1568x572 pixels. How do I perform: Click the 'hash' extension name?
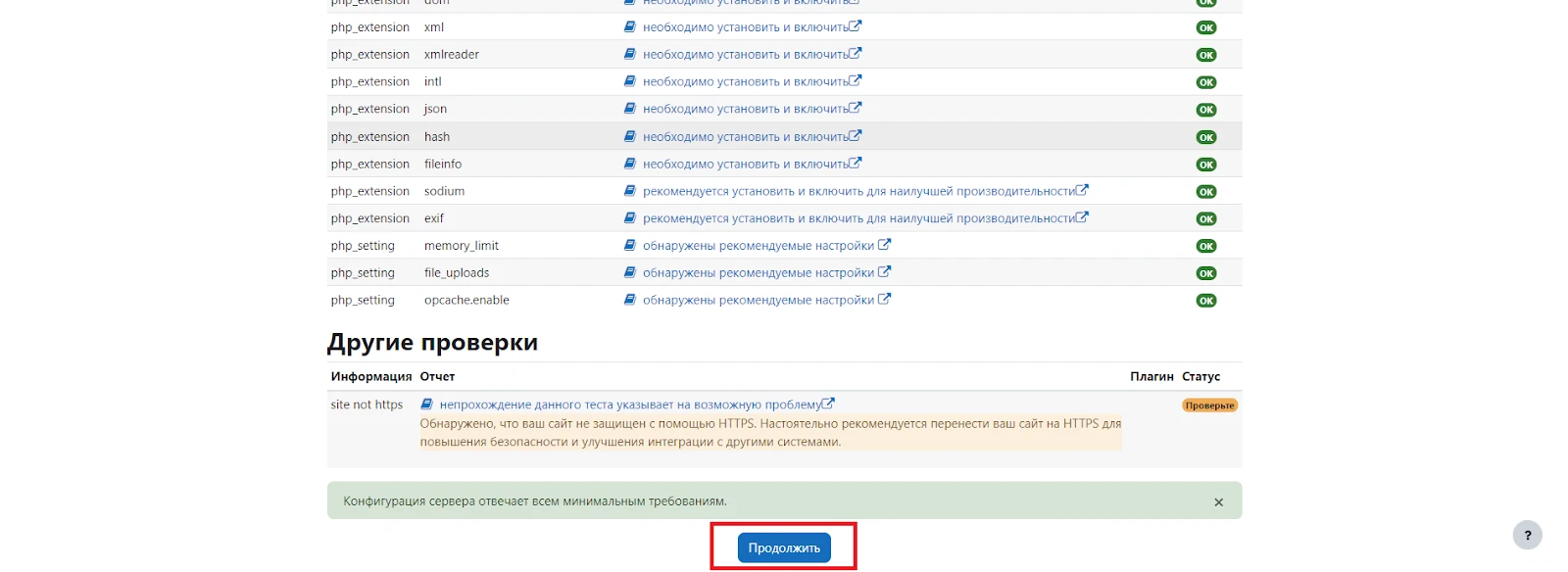tap(437, 137)
